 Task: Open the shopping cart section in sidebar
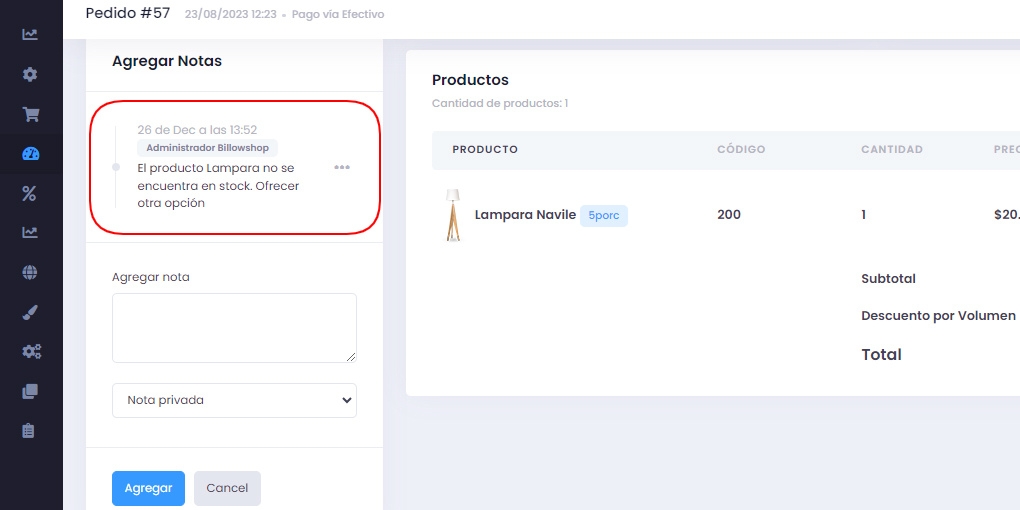[x=30, y=114]
